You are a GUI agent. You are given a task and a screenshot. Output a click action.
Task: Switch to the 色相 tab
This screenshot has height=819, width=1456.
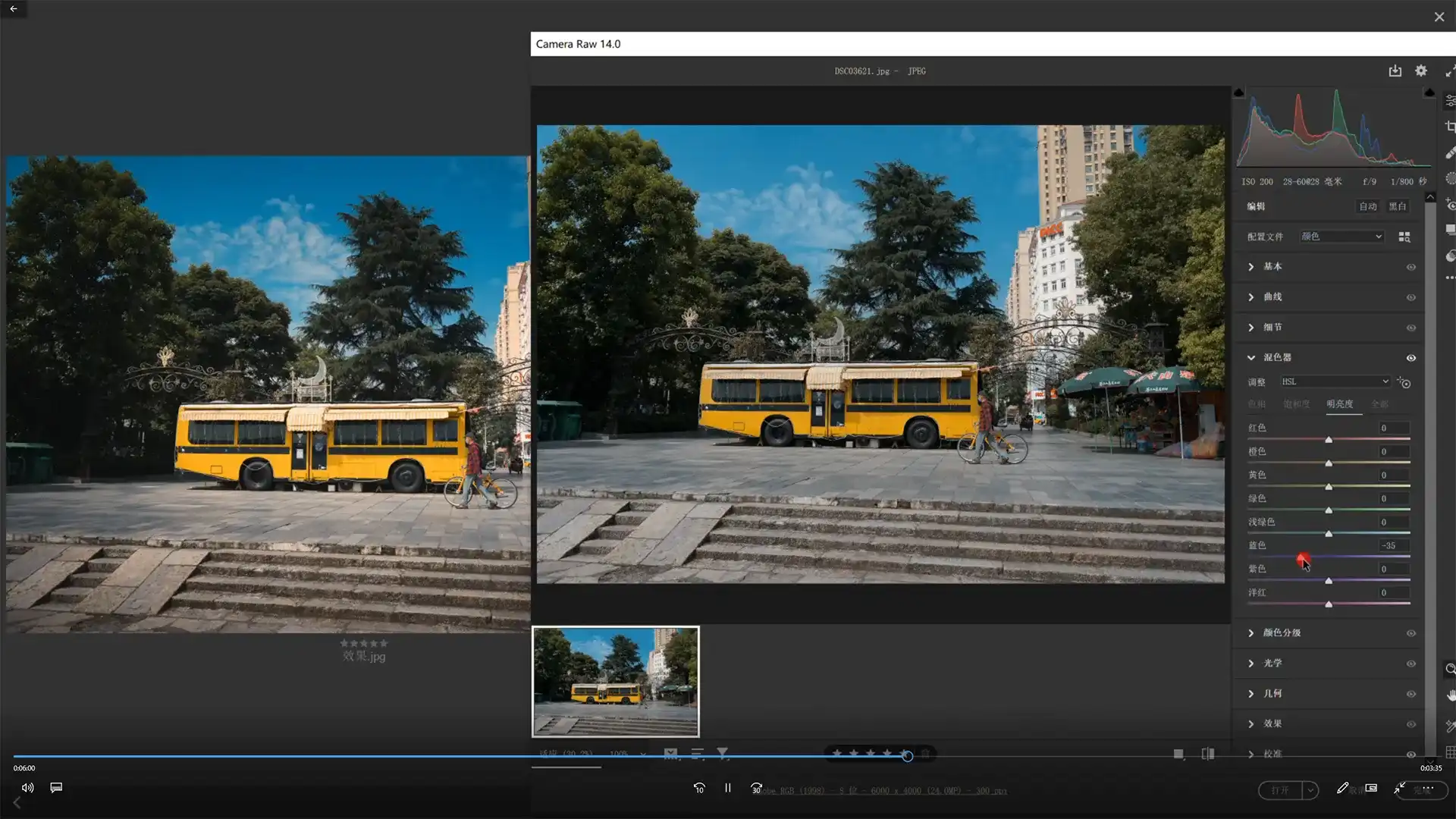click(x=1257, y=404)
